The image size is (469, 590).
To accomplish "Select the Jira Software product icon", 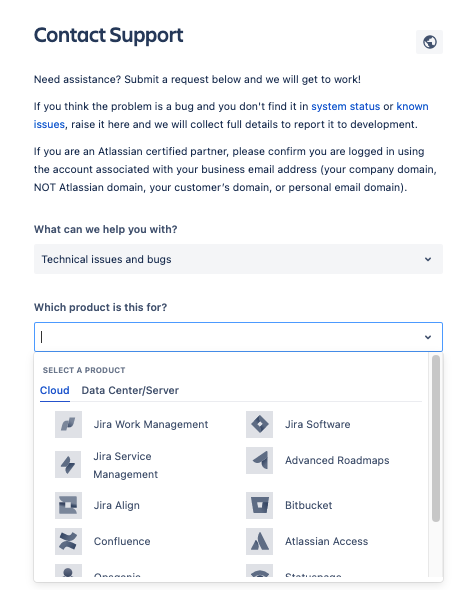I will pos(259,424).
